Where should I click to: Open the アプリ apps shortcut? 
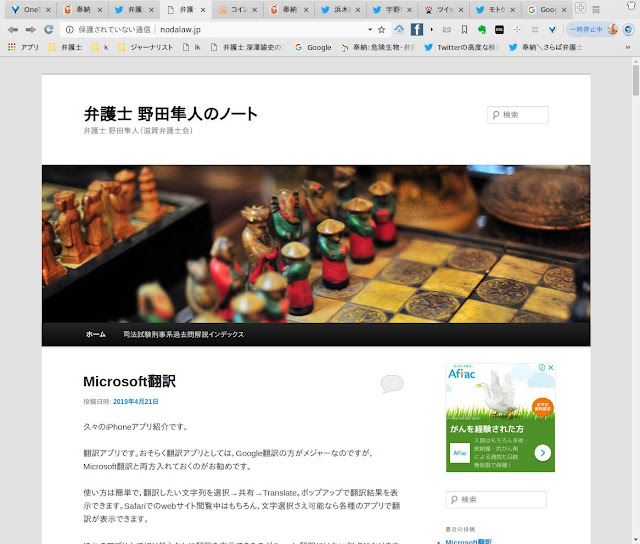tap(24, 47)
